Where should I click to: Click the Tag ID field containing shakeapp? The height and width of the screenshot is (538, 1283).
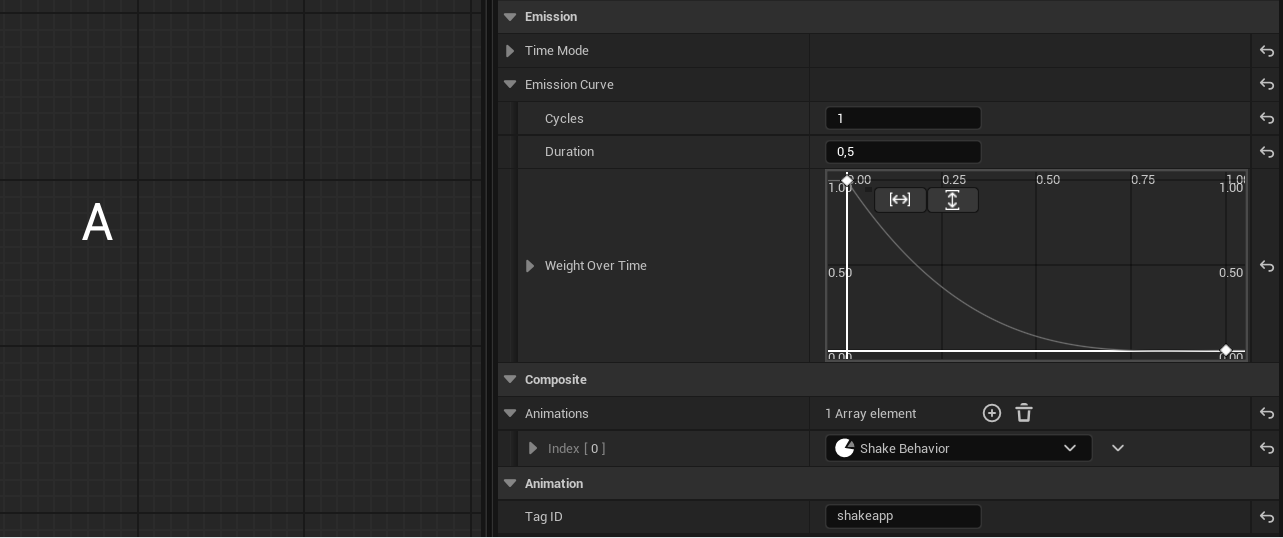click(903, 516)
